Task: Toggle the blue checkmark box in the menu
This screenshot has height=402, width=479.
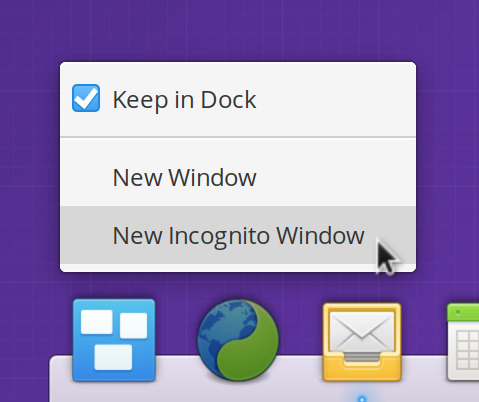Action: coord(86,98)
